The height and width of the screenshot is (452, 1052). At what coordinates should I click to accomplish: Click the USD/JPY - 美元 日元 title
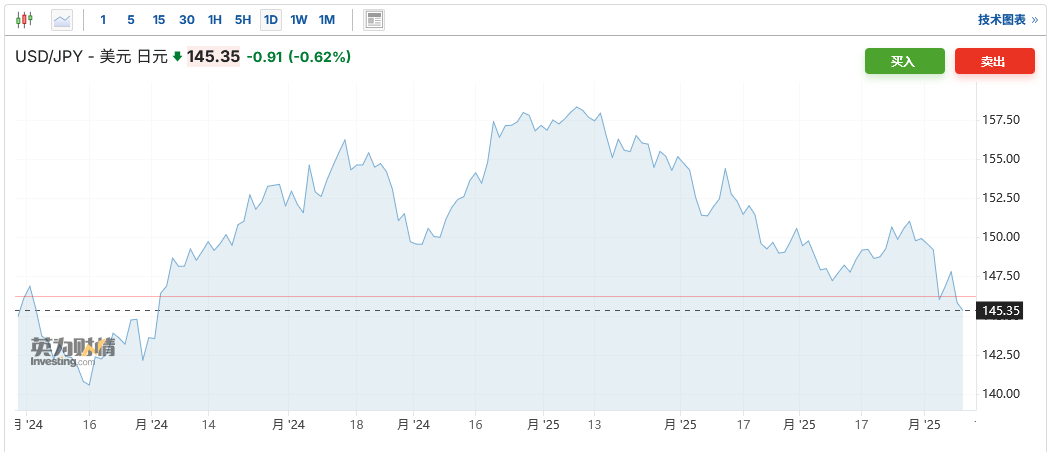click(x=91, y=57)
